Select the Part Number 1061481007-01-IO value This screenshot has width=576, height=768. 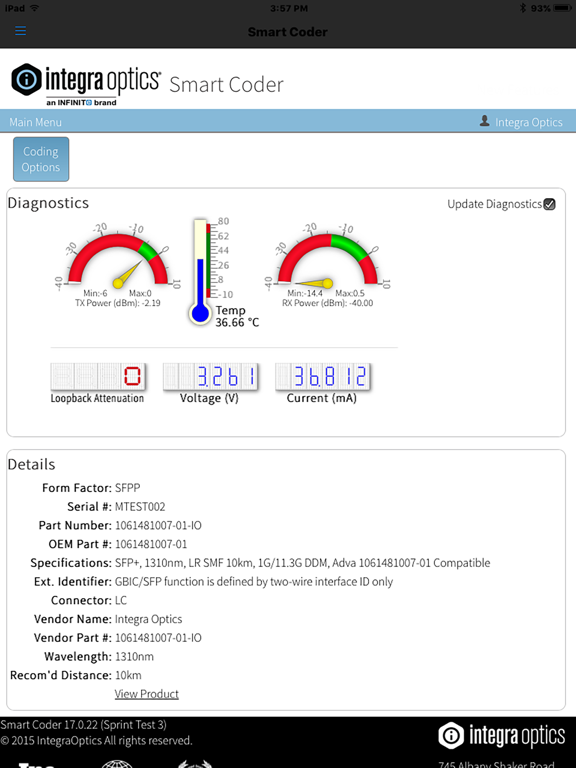158,525
